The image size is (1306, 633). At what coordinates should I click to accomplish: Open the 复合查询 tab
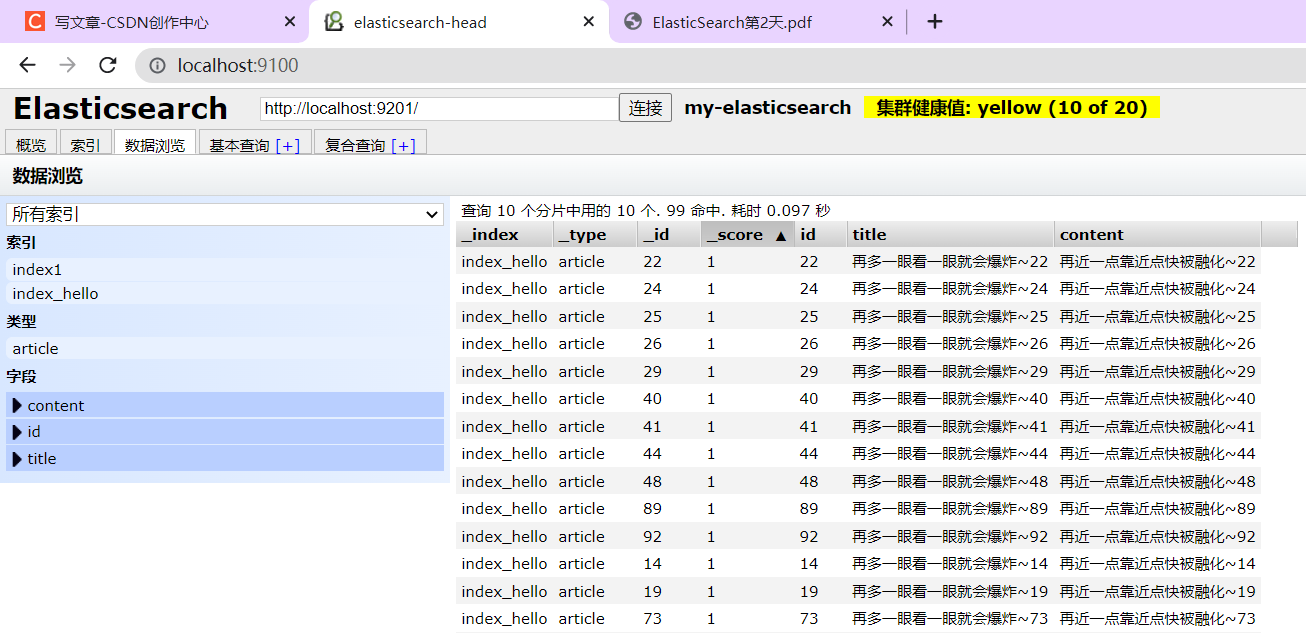pyautogui.click(x=355, y=145)
